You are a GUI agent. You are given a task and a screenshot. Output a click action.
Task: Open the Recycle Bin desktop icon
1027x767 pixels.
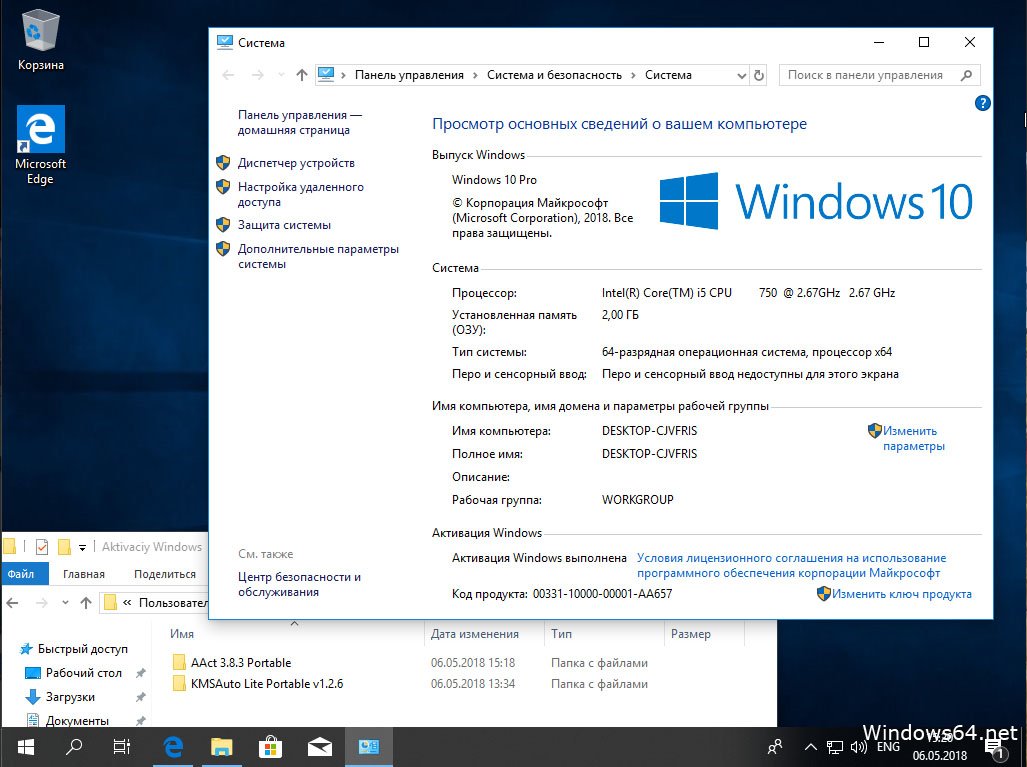pyautogui.click(x=41, y=39)
